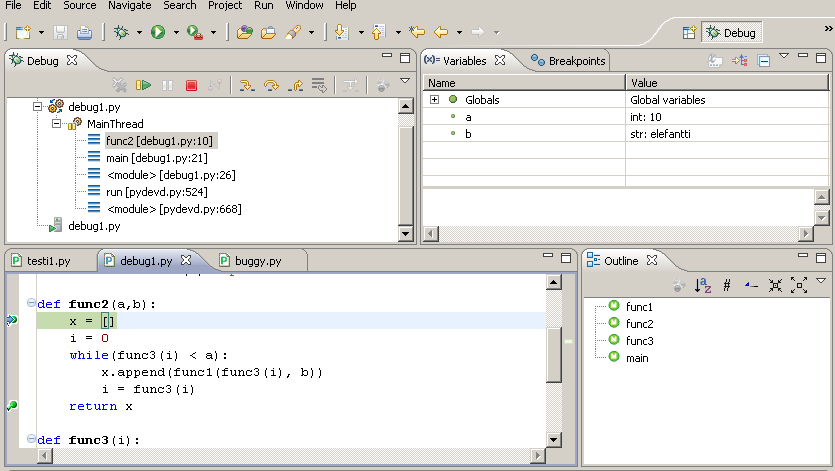Click the Open Perspective icon

click(x=689, y=33)
